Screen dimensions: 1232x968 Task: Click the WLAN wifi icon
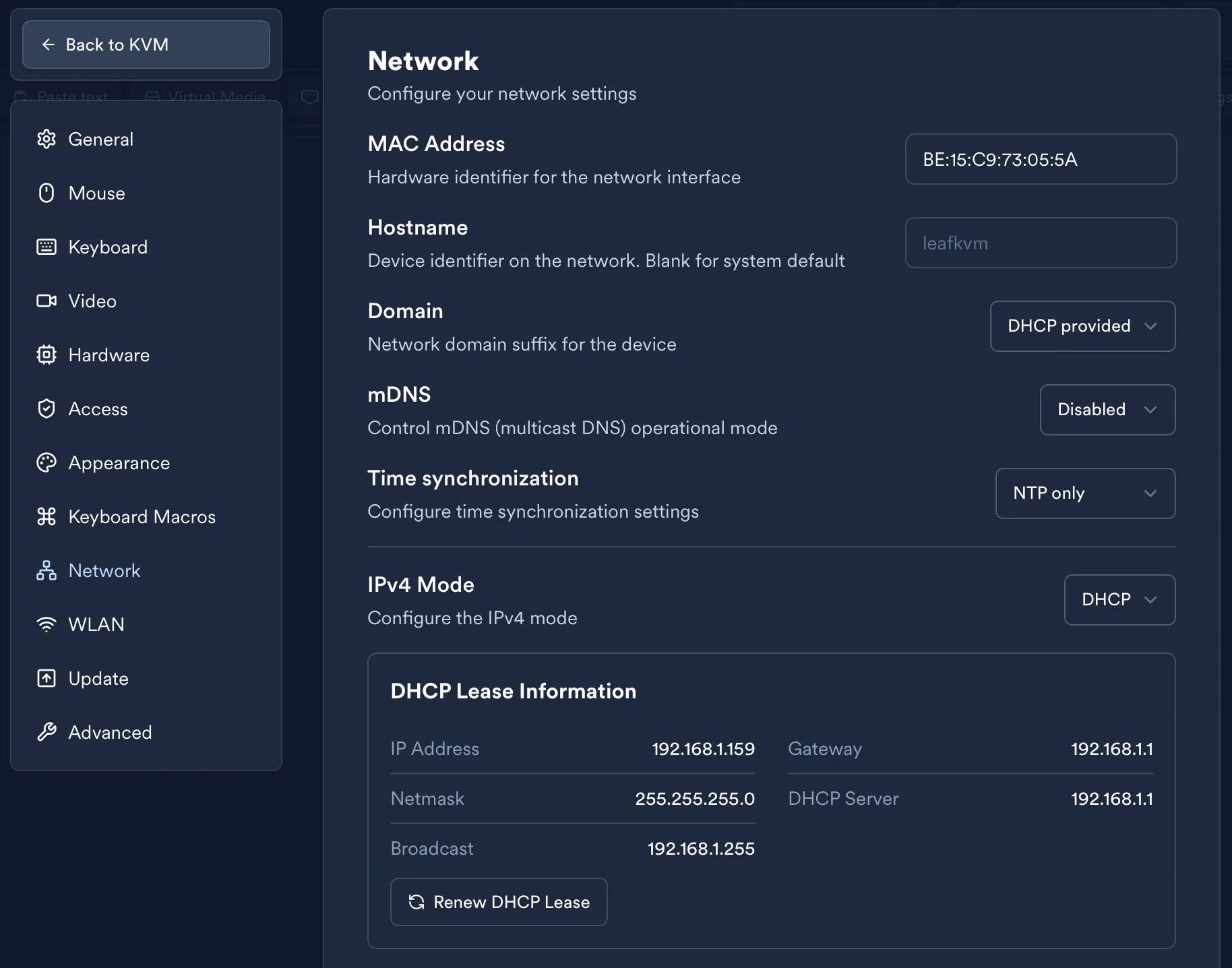[47, 624]
